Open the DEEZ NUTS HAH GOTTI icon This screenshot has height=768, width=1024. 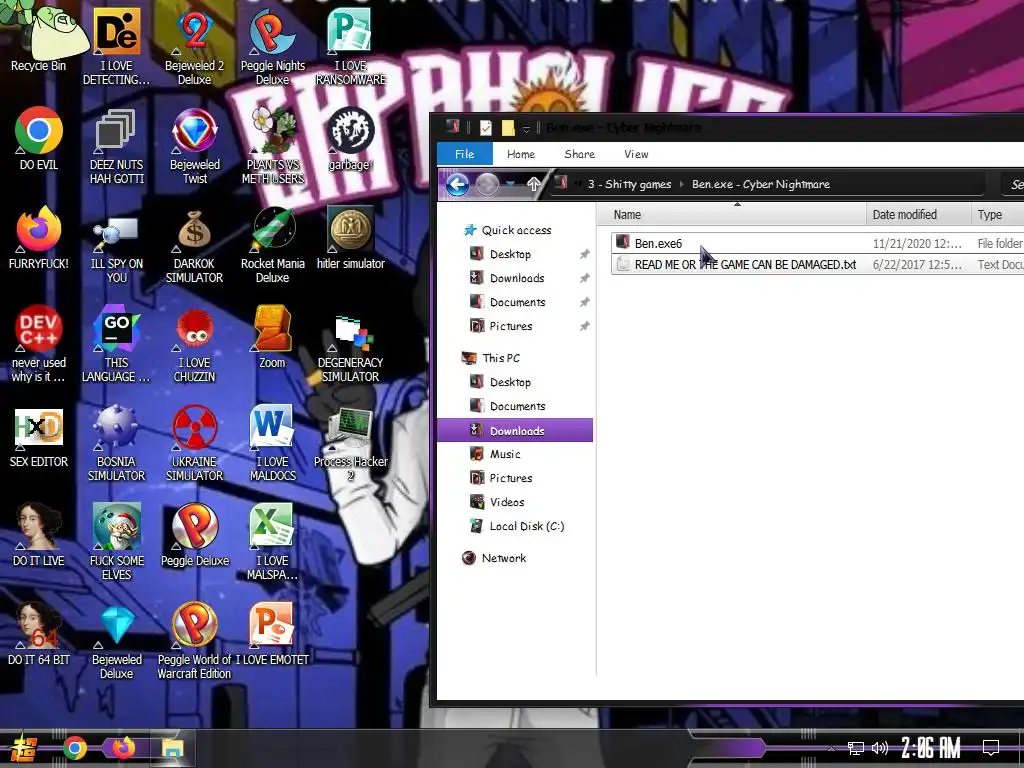(116, 145)
